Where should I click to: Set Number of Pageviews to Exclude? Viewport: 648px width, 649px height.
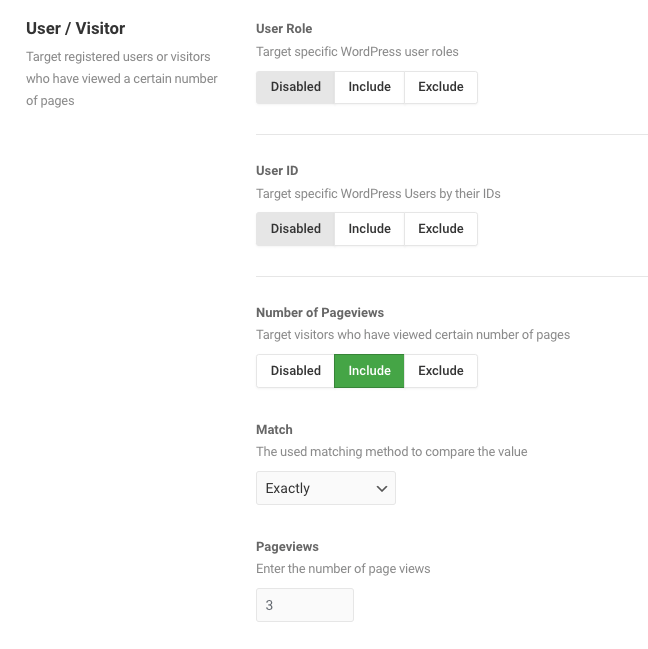441,371
